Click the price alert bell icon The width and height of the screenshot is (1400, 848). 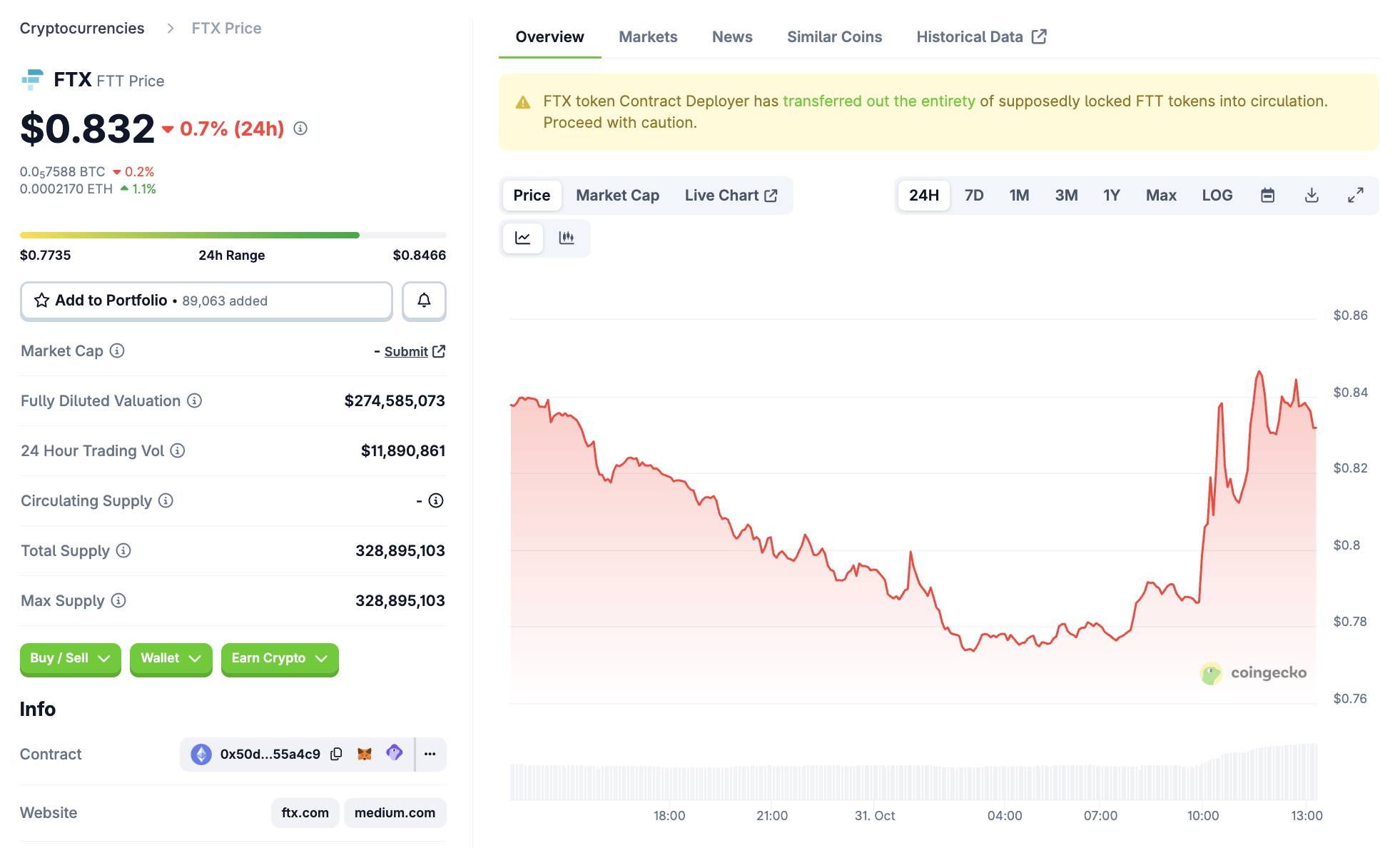coord(424,301)
